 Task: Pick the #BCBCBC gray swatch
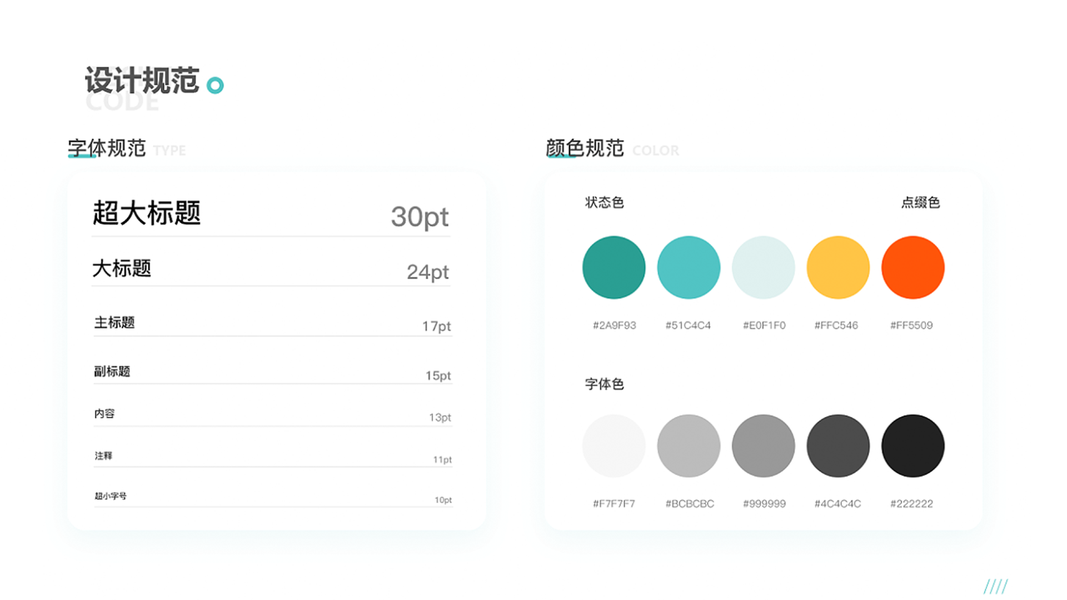(689, 446)
